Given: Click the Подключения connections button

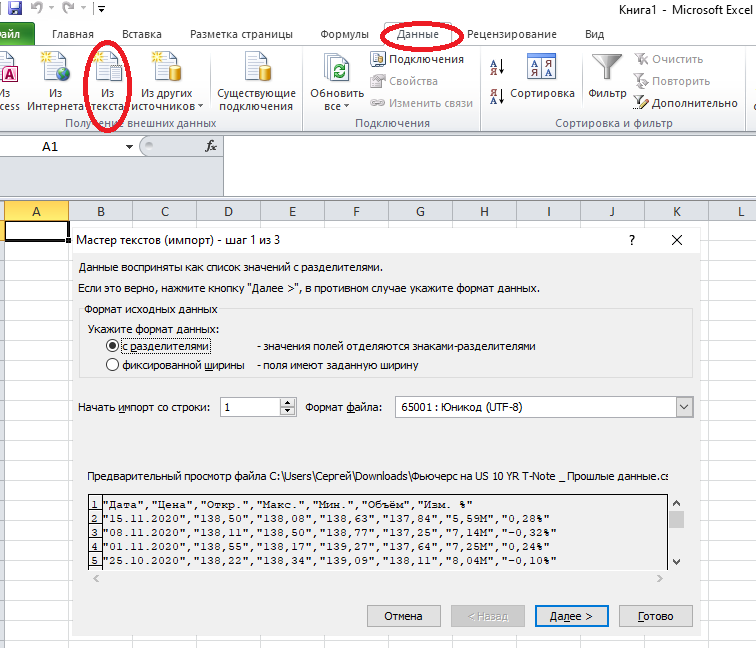Looking at the screenshot, I should click(418, 59).
